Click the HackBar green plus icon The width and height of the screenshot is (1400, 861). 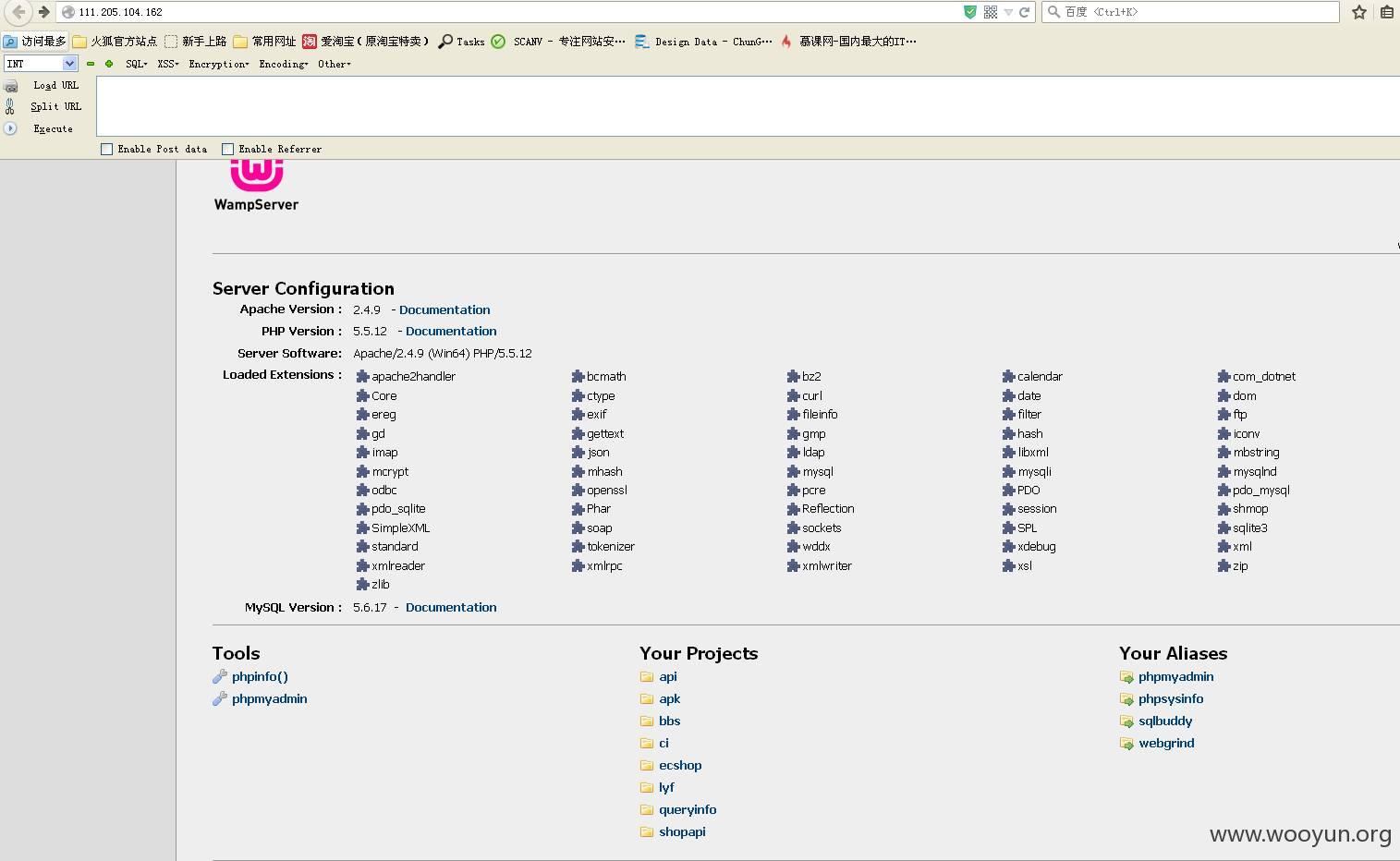[x=109, y=64]
